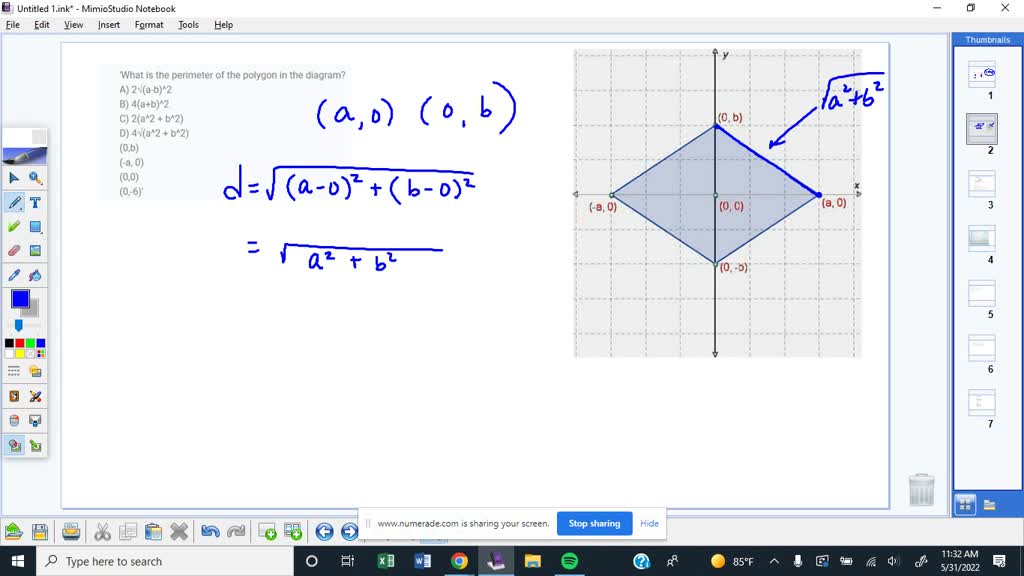Viewport: 1024px width, 576px height.
Task: Select the Text tool
Action: coord(35,202)
